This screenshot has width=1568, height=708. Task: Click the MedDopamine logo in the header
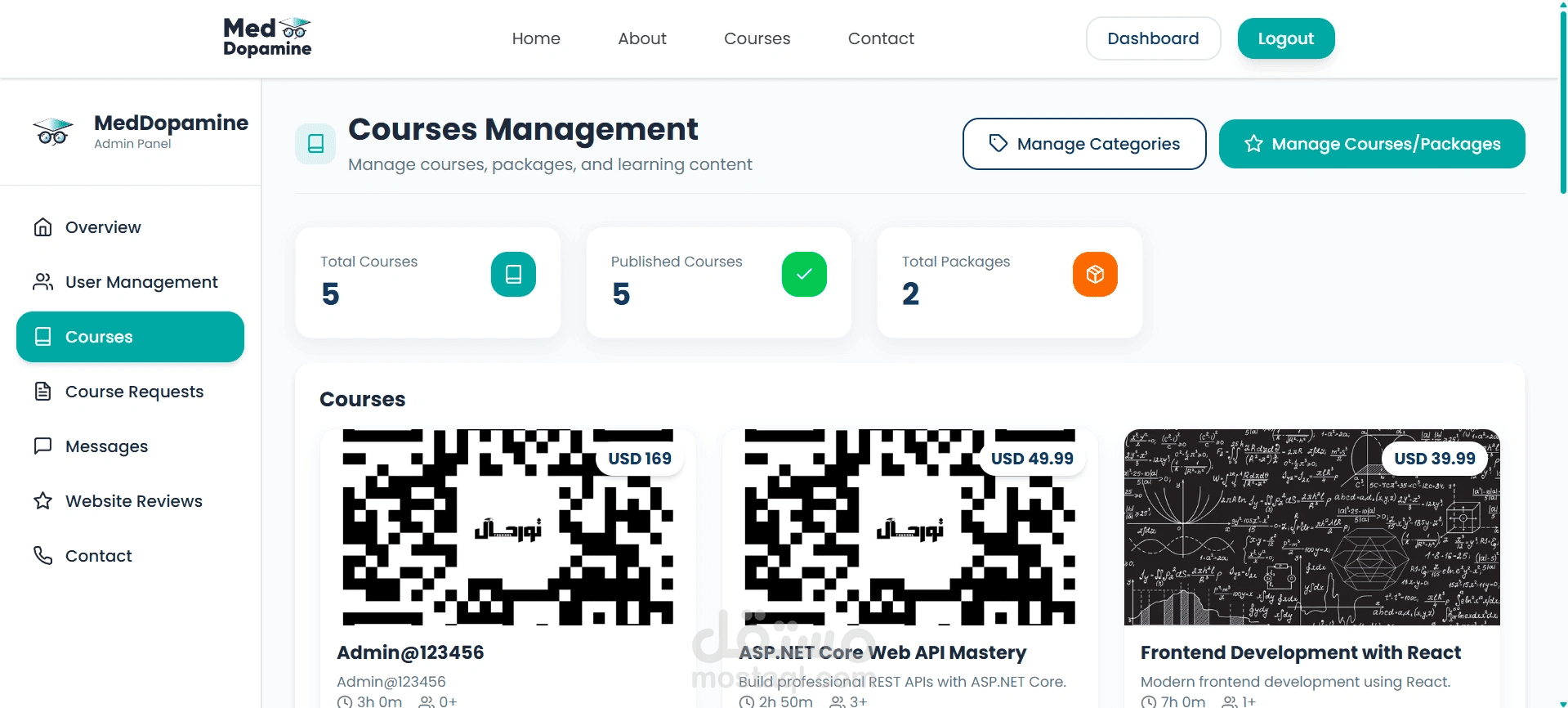coord(267,38)
